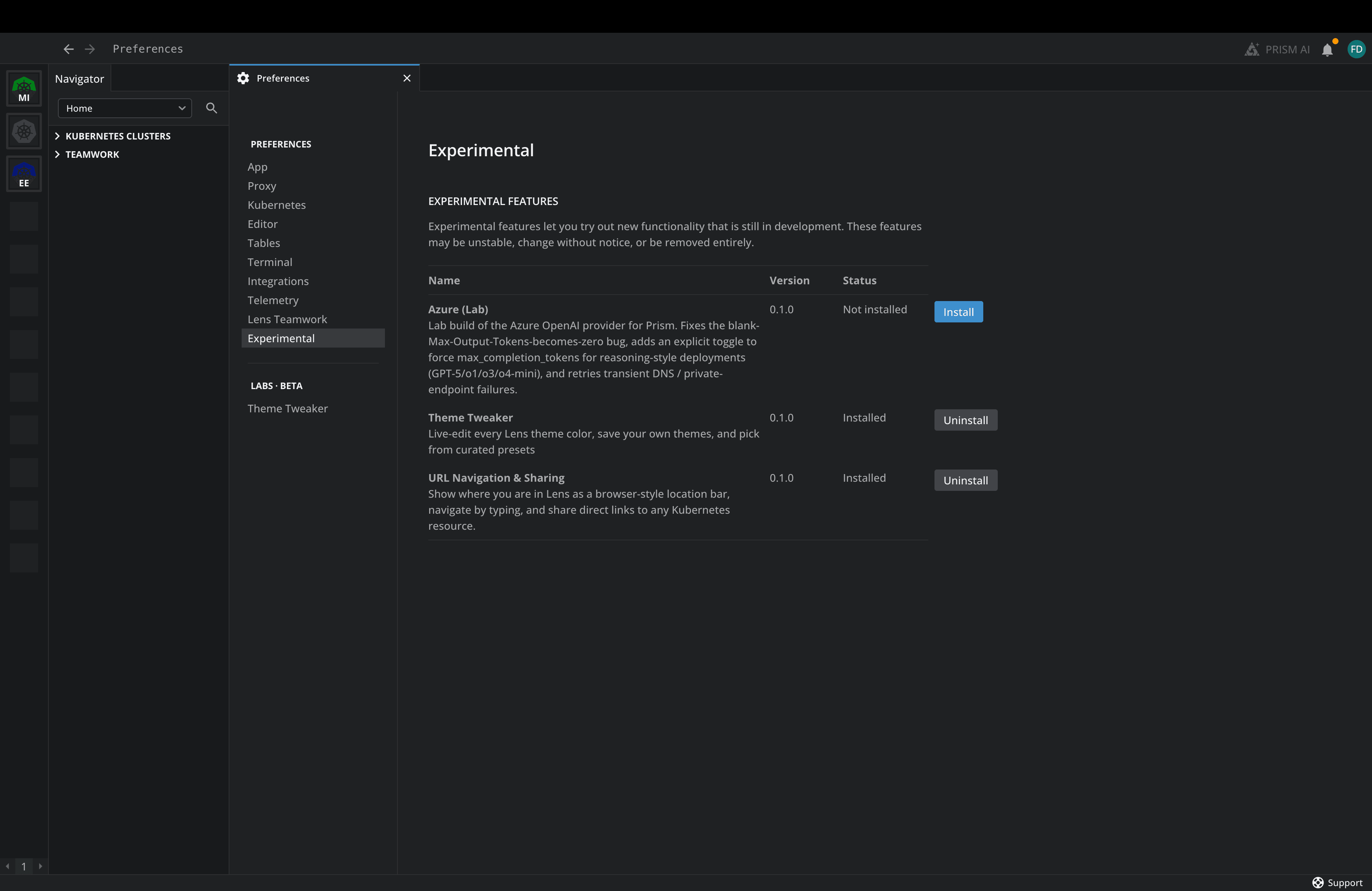Click the Status column header
Viewport: 1372px width, 891px height.
click(859, 280)
